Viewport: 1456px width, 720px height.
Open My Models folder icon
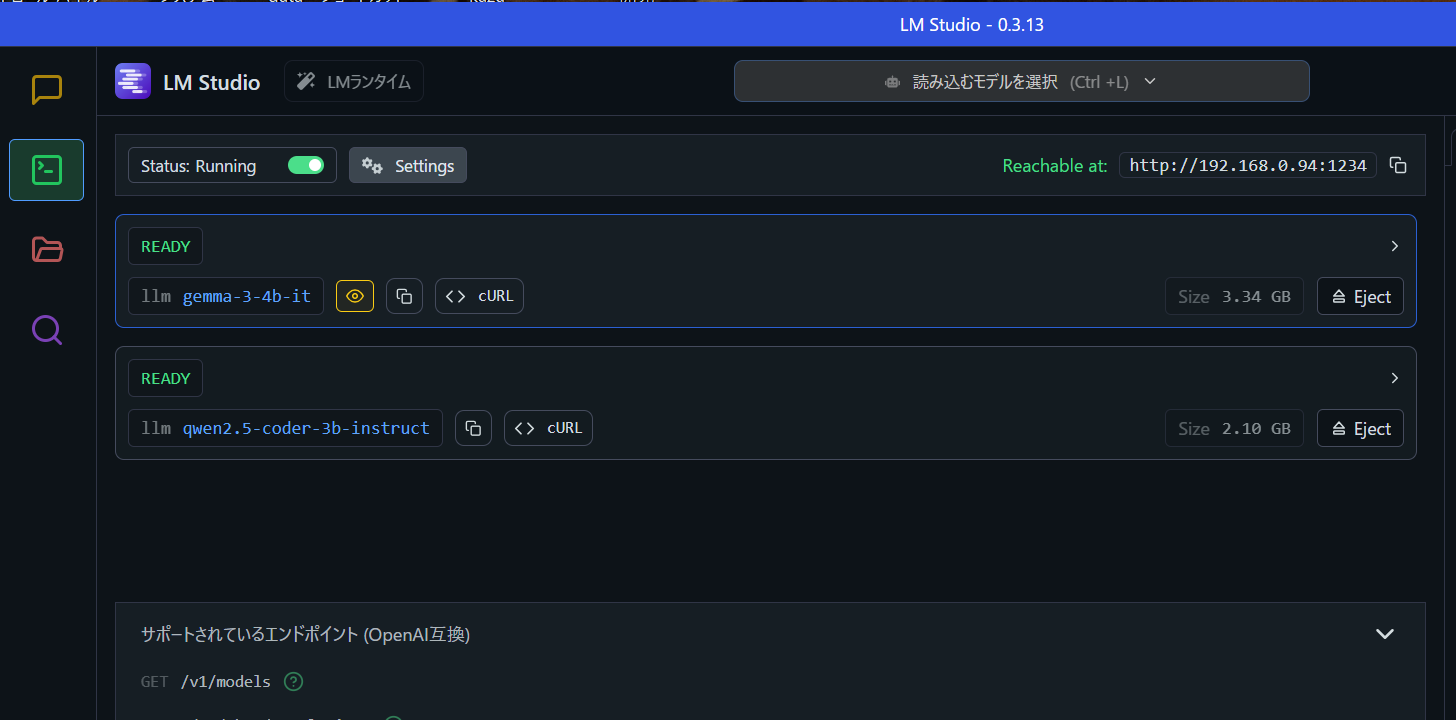[47, 249]
